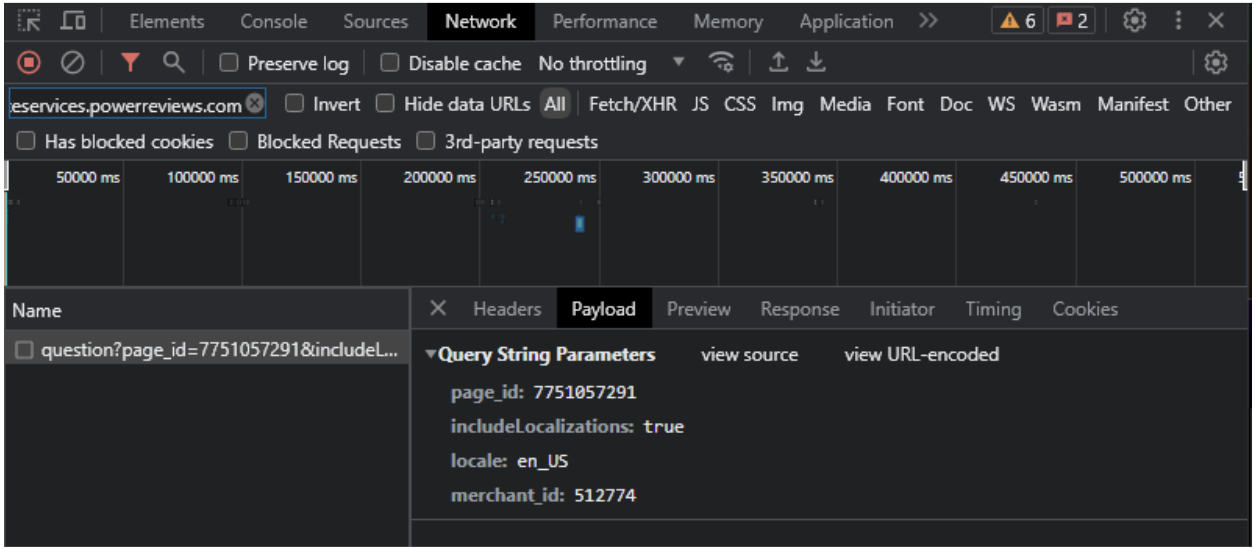
Task: Open the No throttling dropdown
Action: [612, 63]
